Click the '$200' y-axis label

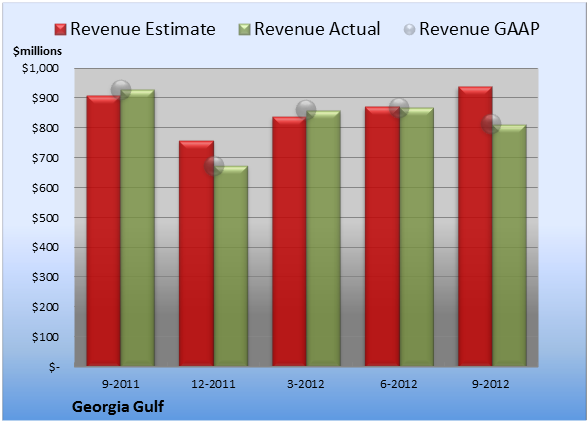45,308
